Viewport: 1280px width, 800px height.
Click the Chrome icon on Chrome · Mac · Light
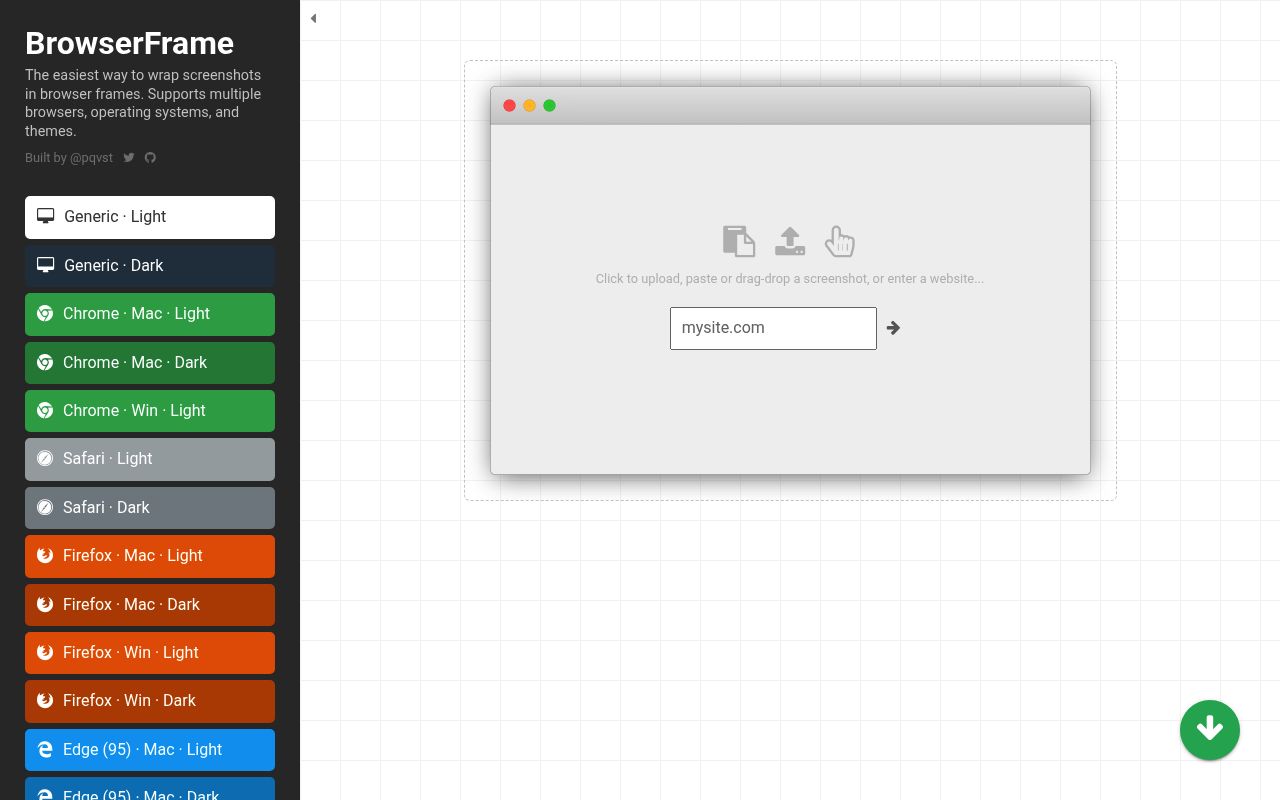45,313
